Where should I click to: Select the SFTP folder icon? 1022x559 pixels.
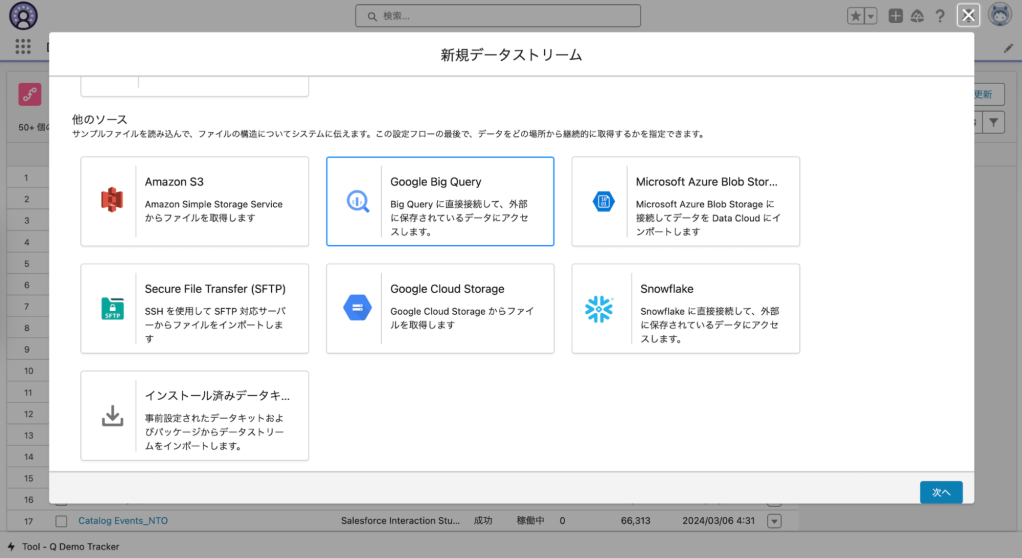[x=112, y=308]
